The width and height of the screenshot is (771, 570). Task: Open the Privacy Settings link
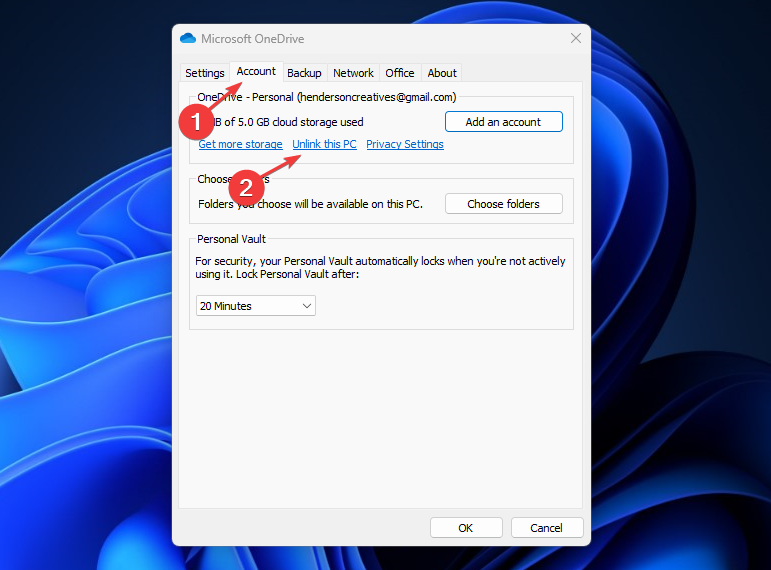405,144
